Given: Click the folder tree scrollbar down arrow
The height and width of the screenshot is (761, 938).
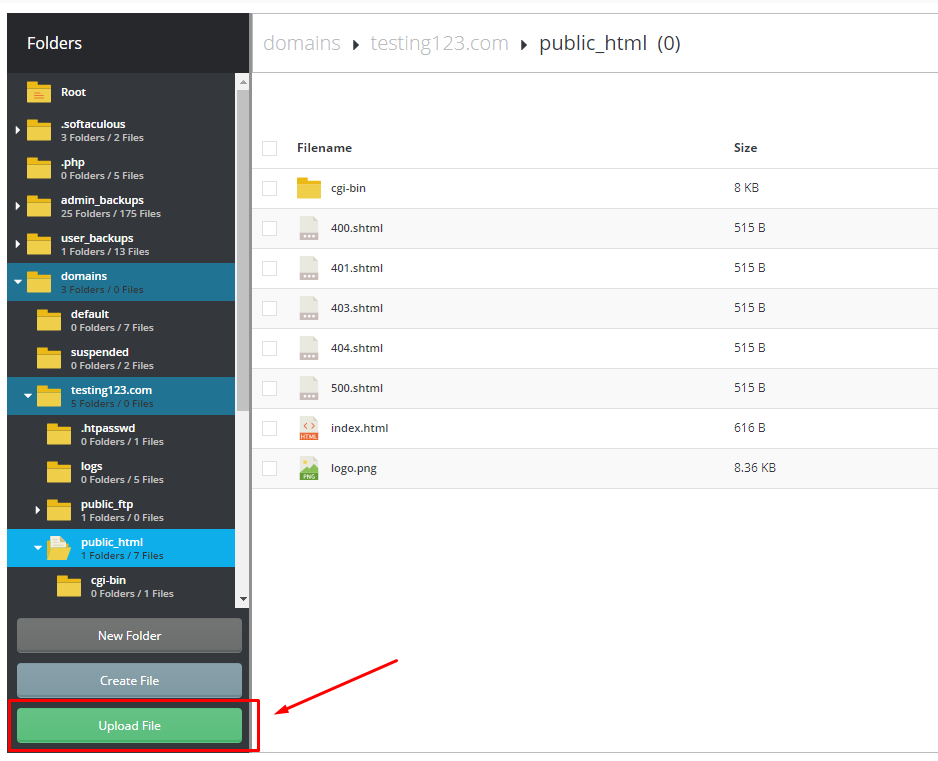Looking at the screenshot, I should [x=243, y=599].
